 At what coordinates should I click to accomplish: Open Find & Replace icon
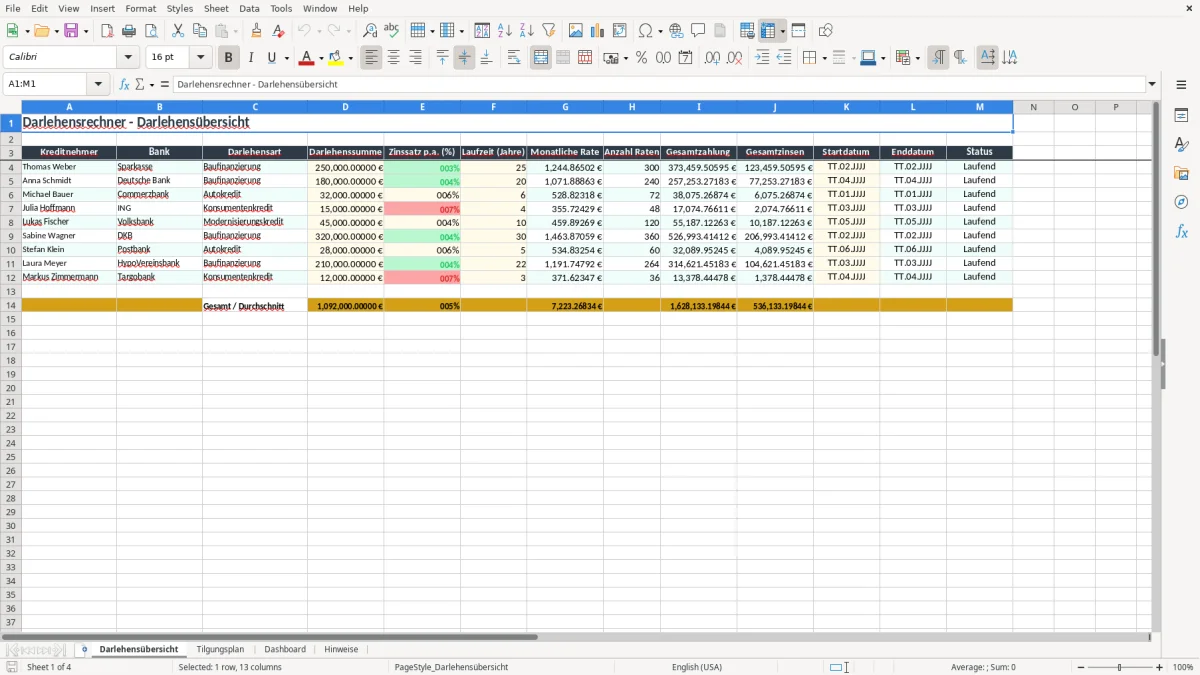[x=370, y=31]
